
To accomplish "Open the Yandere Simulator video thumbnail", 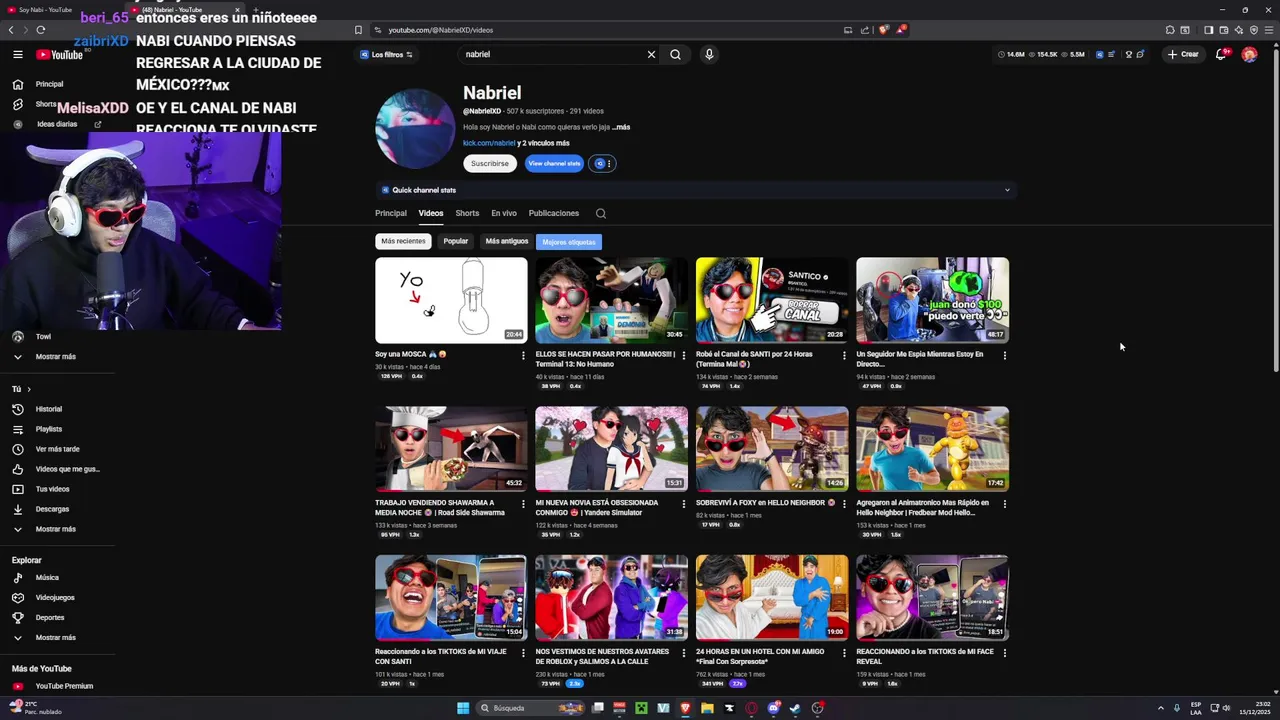I will (x=611, y=448).
